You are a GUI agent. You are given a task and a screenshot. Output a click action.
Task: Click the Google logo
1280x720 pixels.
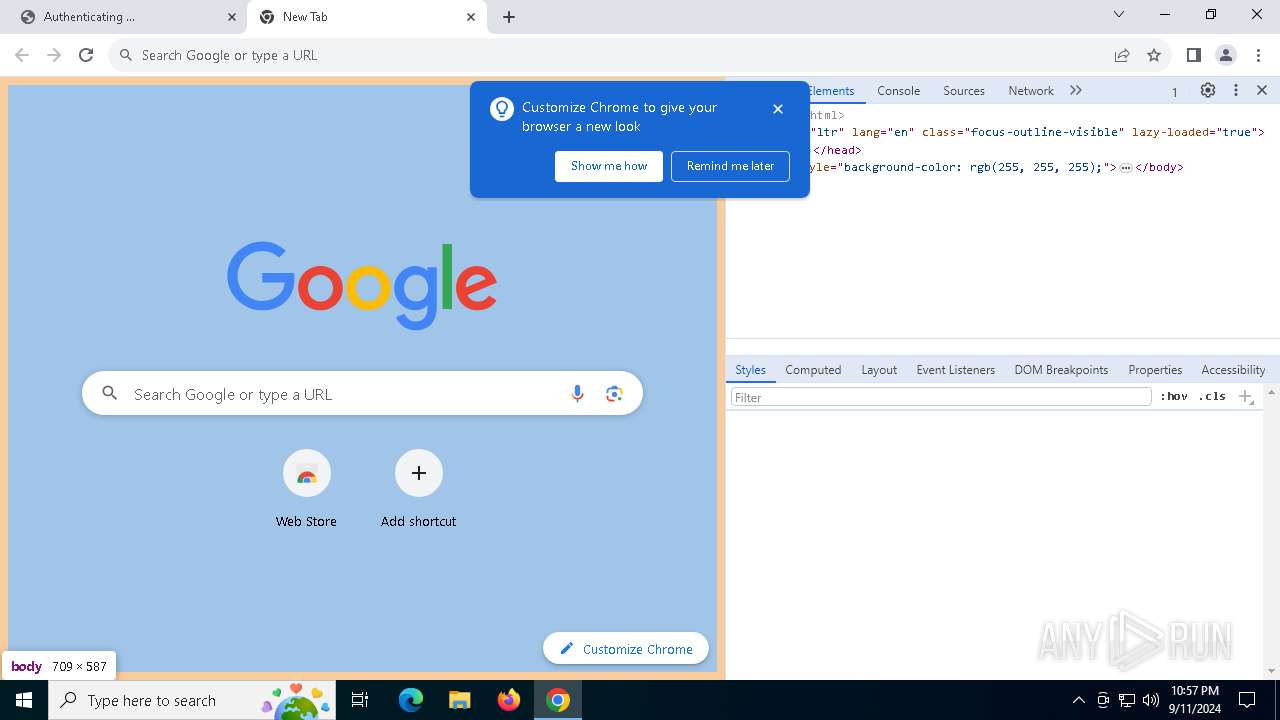point(362,285)
